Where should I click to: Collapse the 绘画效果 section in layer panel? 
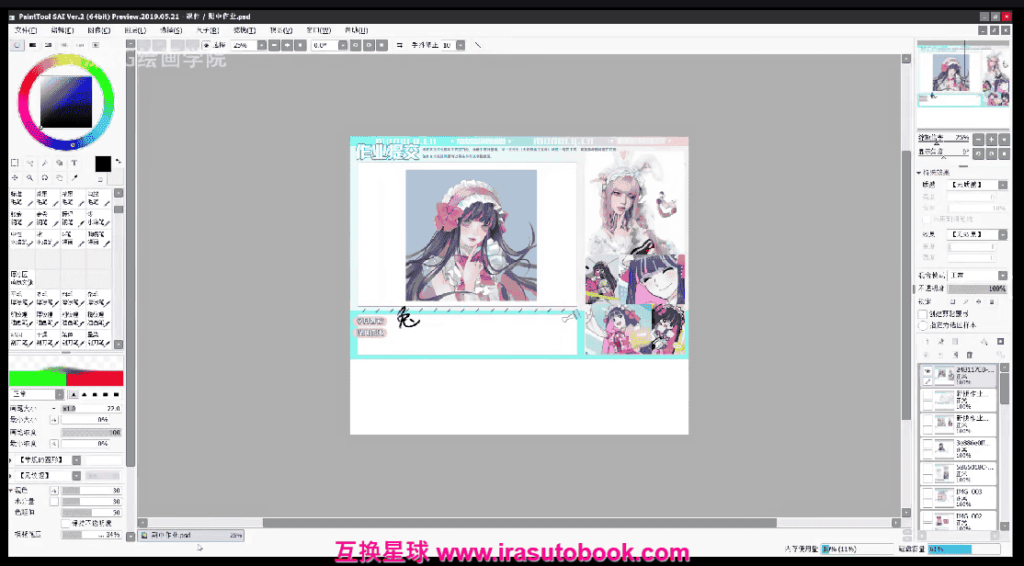click(919, 173)
